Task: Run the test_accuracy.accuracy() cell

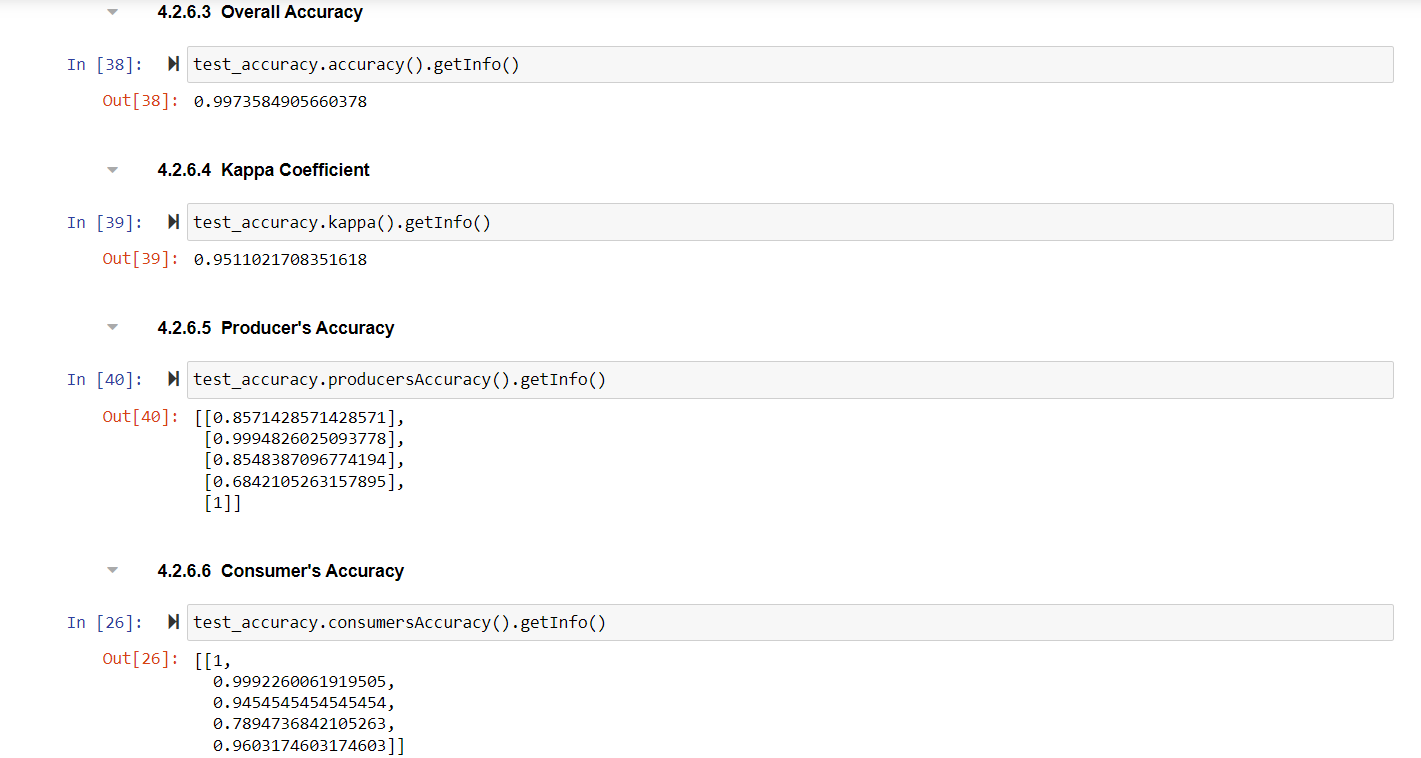Action: pos(173,65)
